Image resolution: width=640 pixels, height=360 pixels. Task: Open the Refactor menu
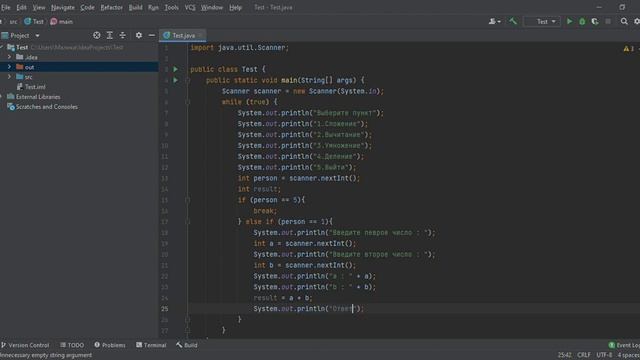point(111,7)
